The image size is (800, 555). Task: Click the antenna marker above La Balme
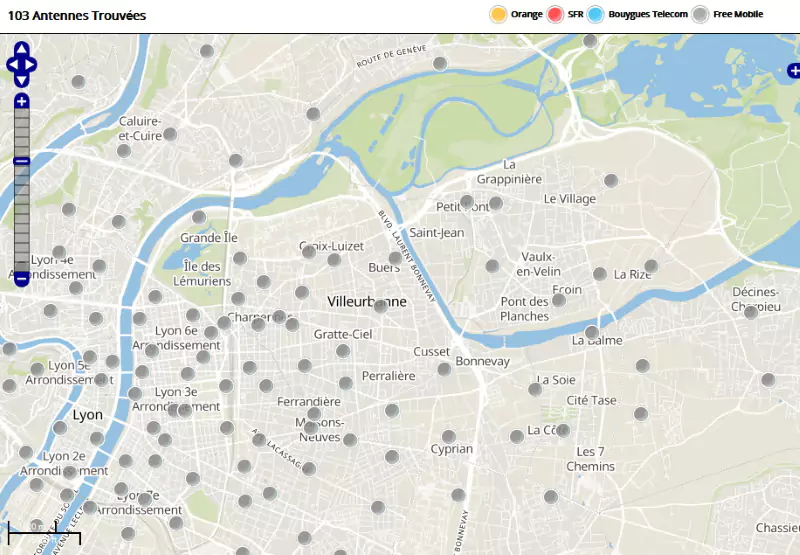coord(591,332)
